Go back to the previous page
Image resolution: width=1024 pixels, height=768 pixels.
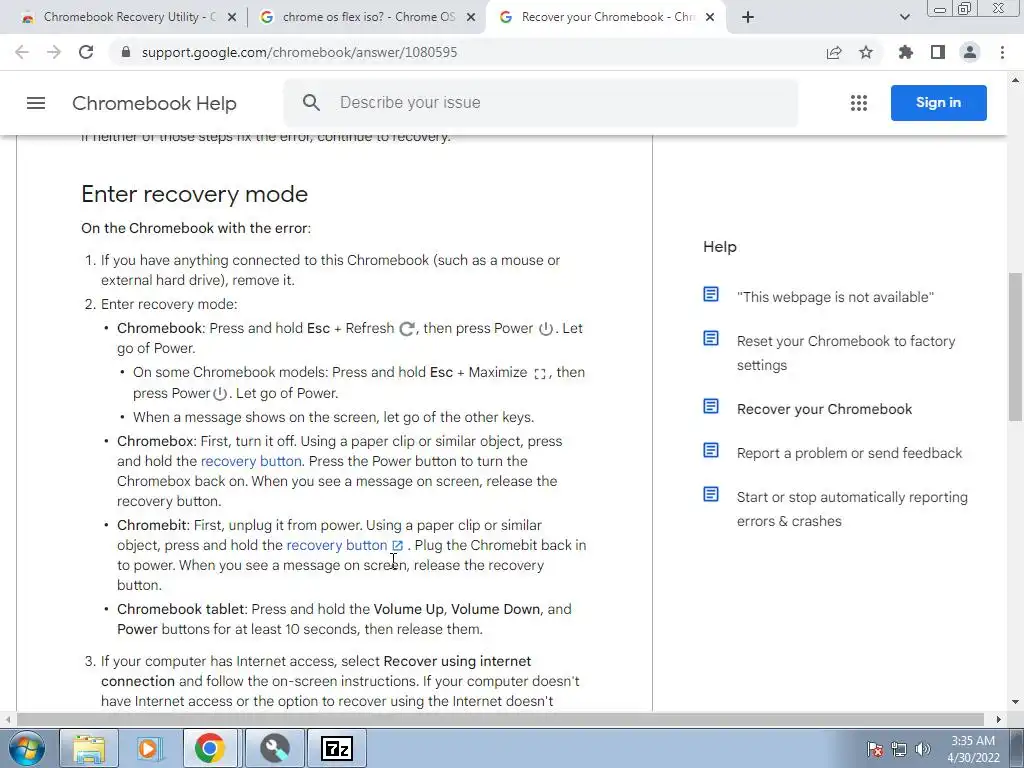point(22,52)
